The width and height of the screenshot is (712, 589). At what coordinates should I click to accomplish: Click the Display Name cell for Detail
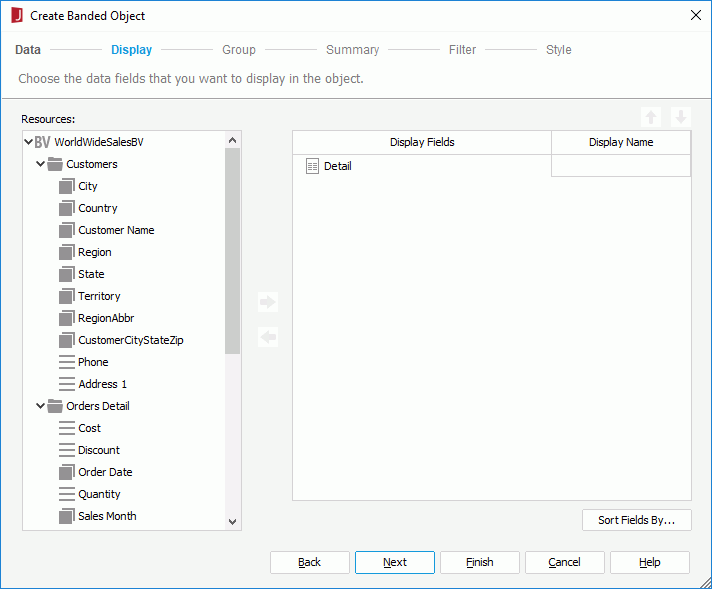(x=621, y=166)
